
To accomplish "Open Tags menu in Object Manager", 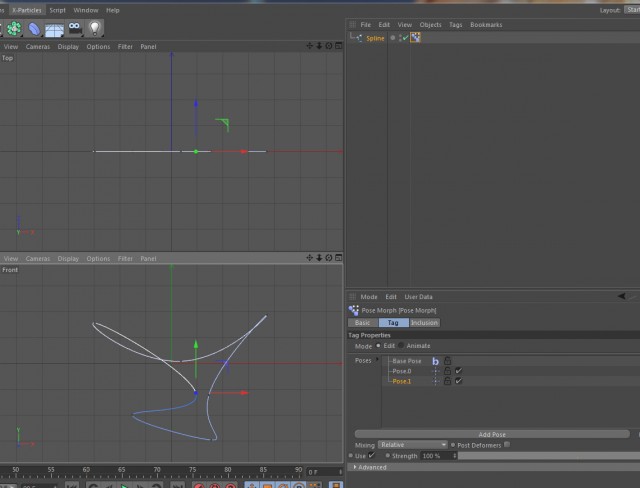I will tap(456, 25).
